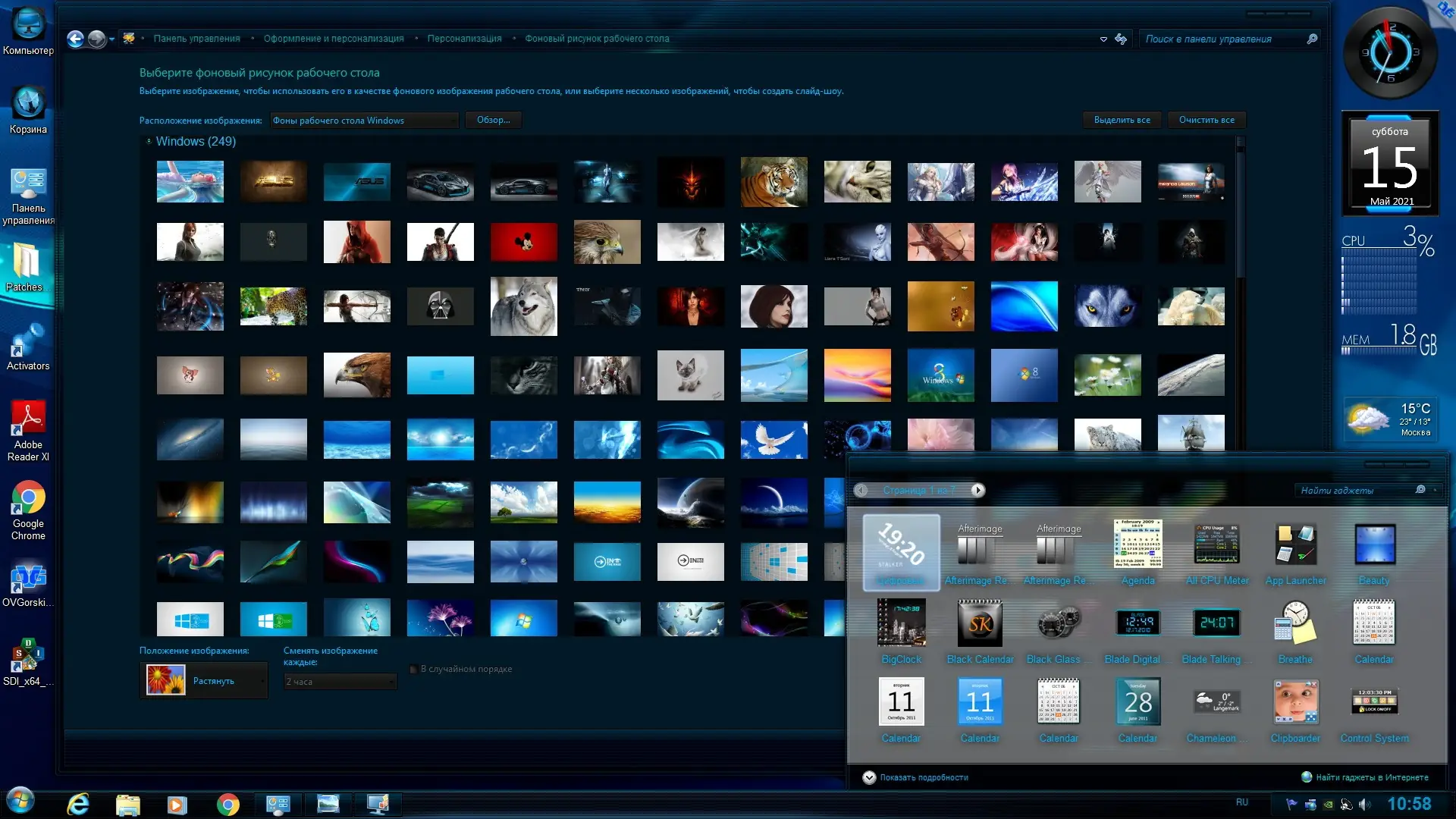The height and width of the screenshot is (819, 1456).
Task: Open picture position Растянуть dropdown
Action: pyautogui.click(x=204, y=681)
